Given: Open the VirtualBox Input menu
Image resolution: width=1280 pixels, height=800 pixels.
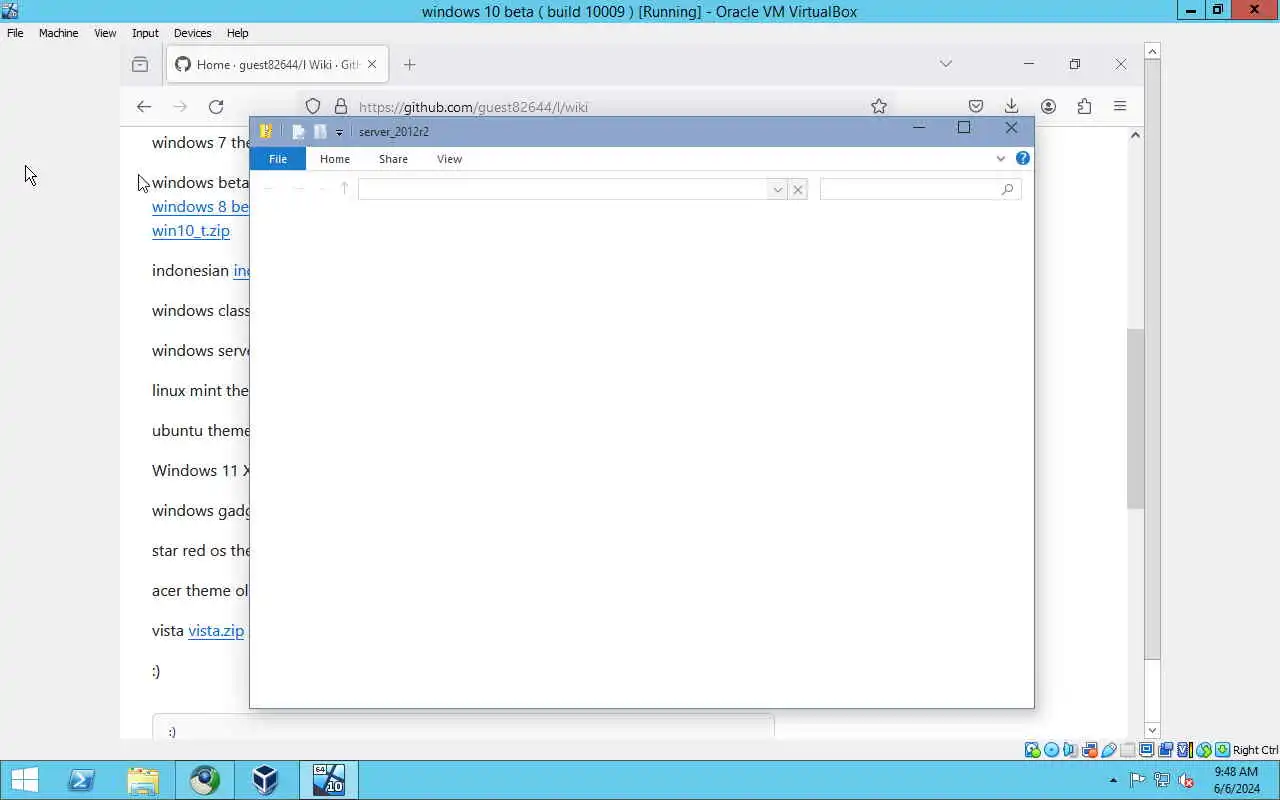Looking at the screenshot, I should tap(145, 33).
